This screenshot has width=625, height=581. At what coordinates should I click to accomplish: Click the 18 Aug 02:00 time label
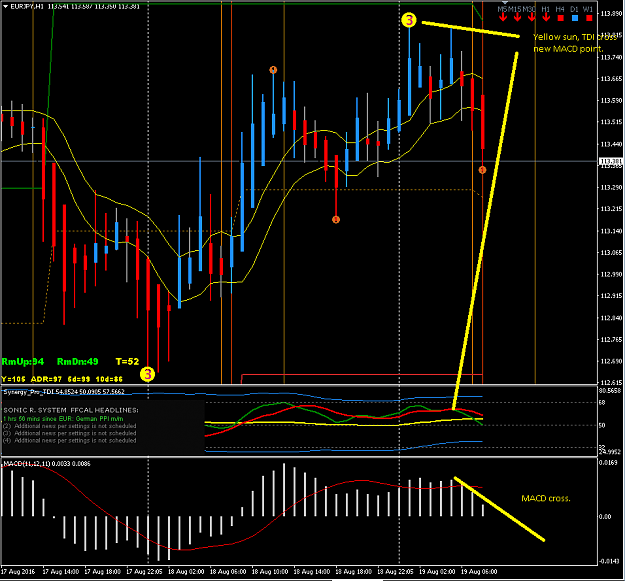tap(186, 572)
